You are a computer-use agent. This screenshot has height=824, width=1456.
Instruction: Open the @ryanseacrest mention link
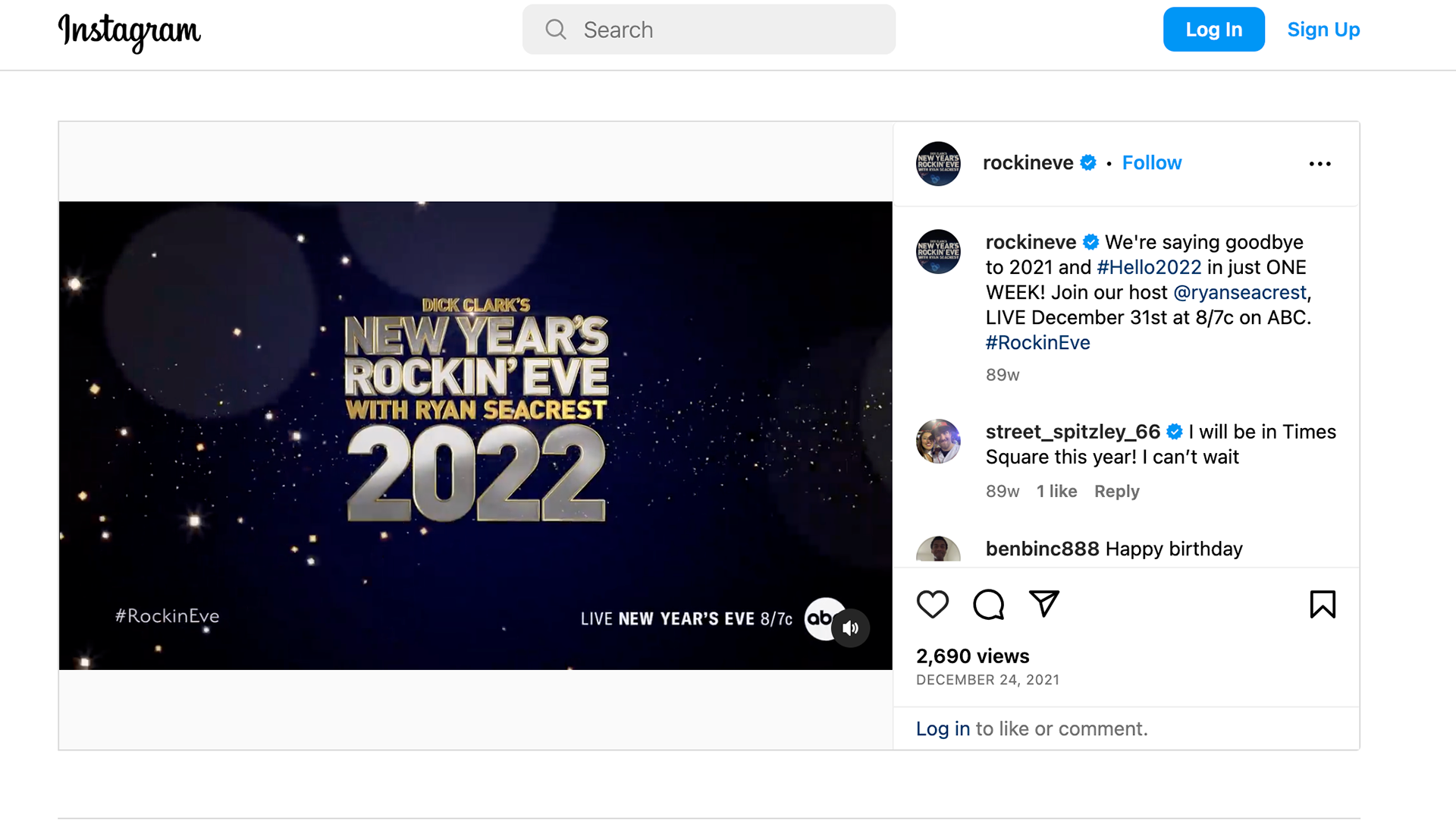tap(1239, 292)
